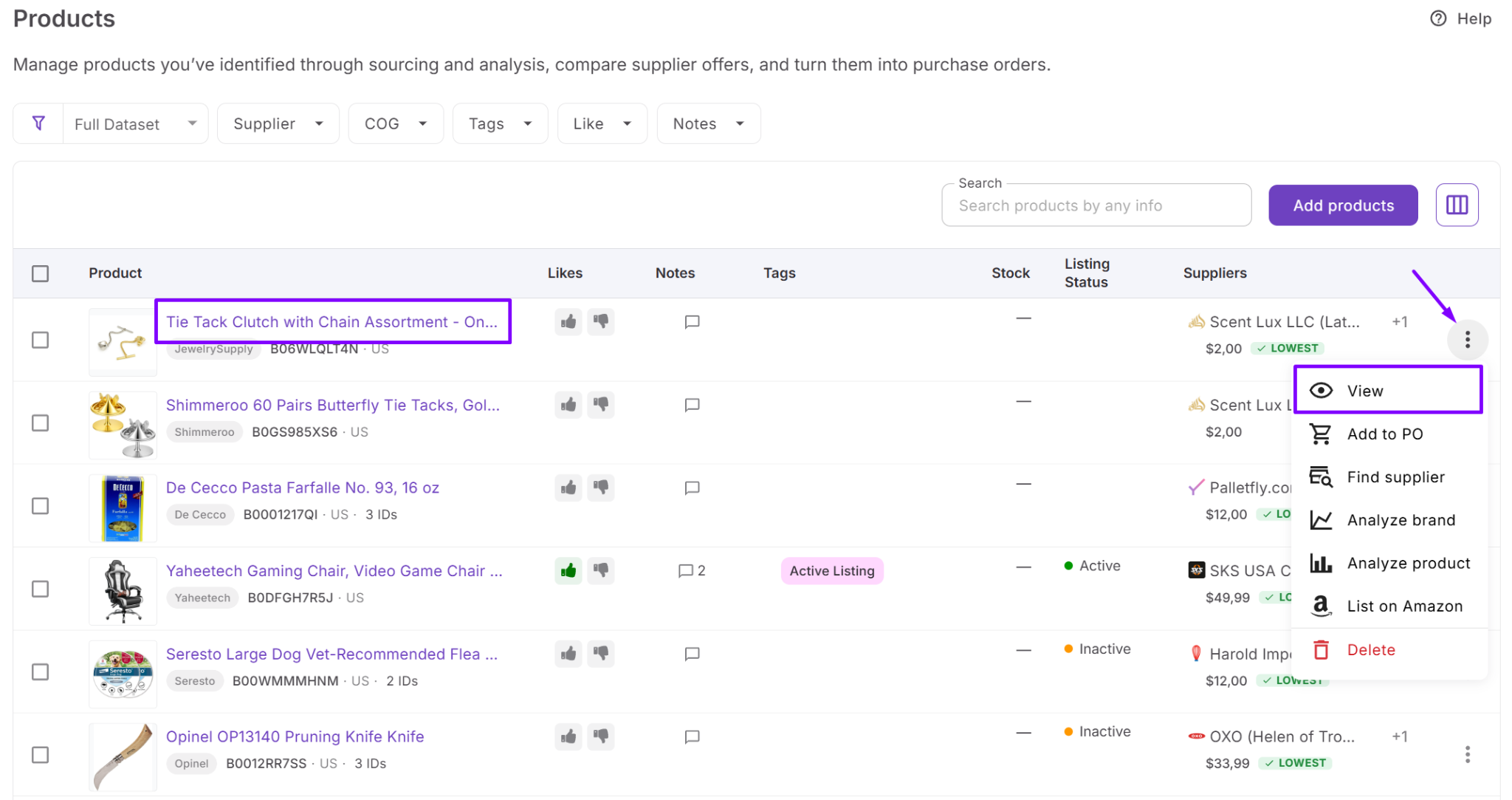The image size is (1512, 800).
Task: Click the Yaheetech brand chip
Action: (x=202, y=598)
